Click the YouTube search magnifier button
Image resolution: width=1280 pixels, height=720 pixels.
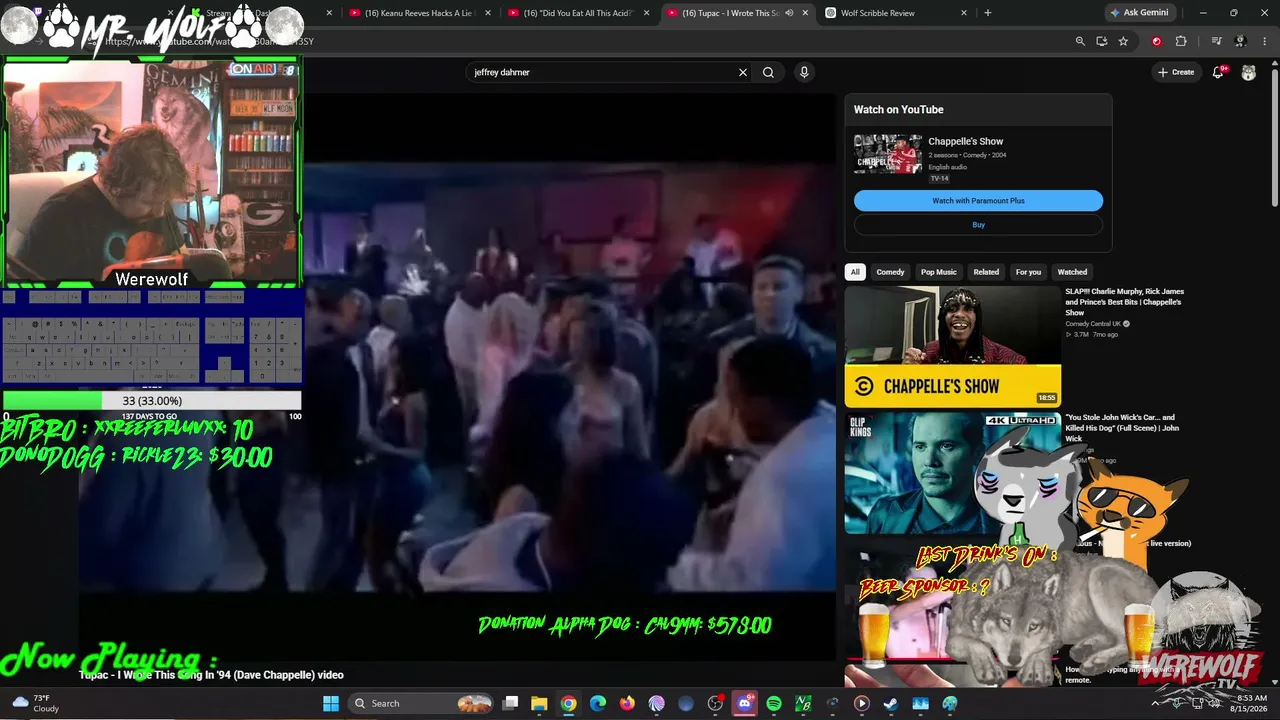pos(768,72)
